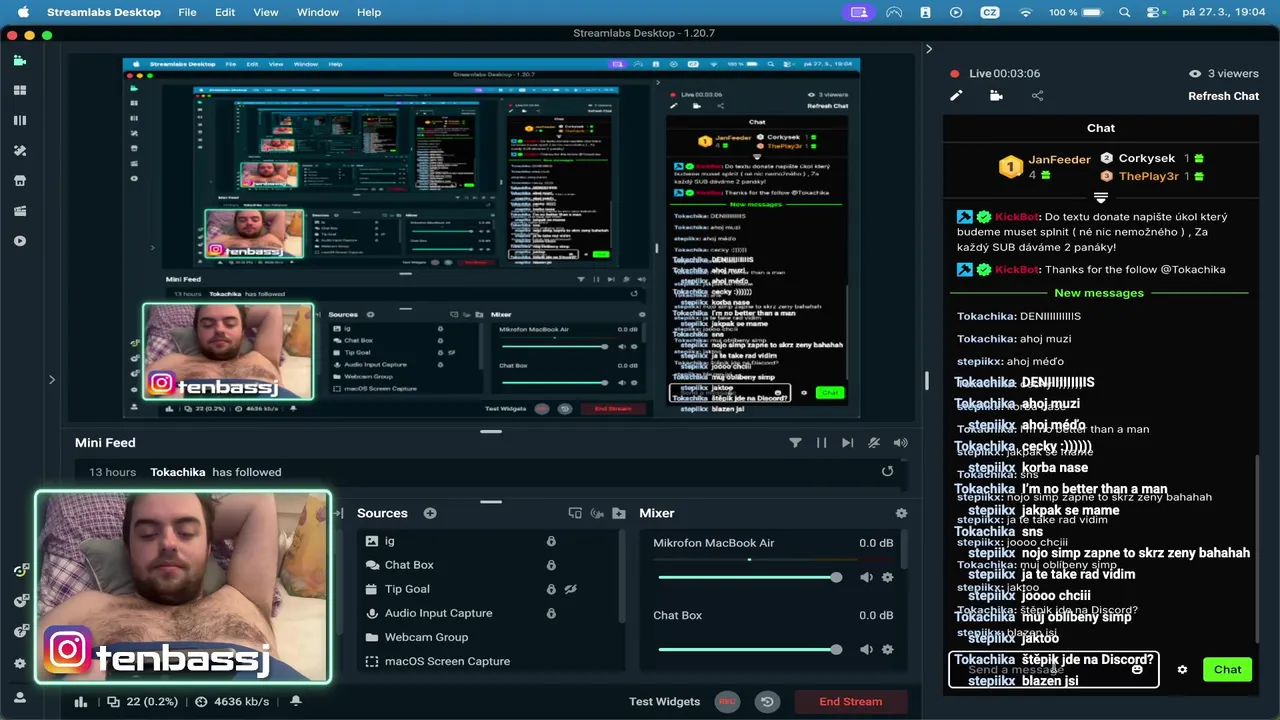Open the Highlighter clapperboard icon in sidebar
This screenshot has height=720, width=1280.
tap(20, 211)
